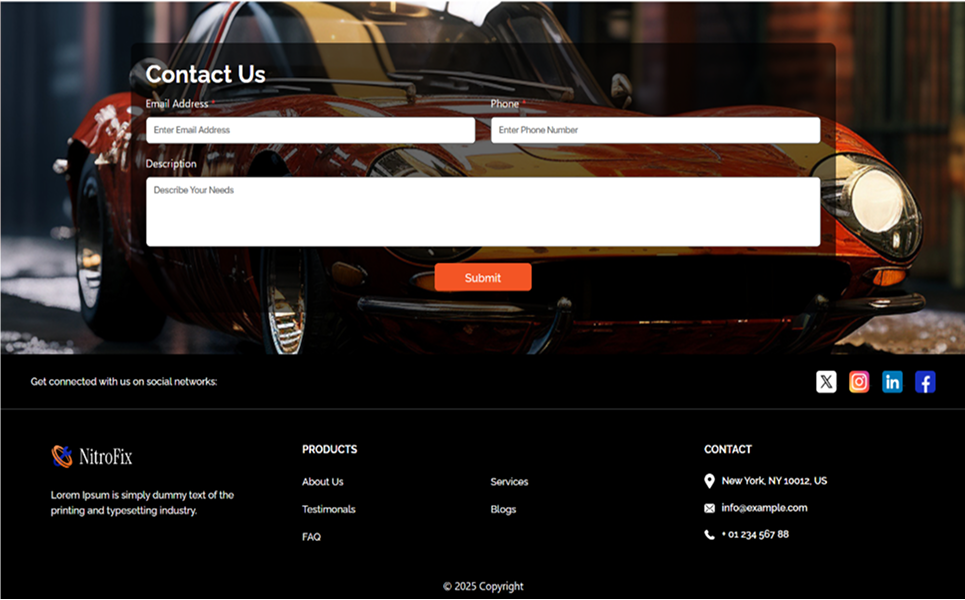Visit the Blogs footer link
The height and width of the screenshot is (600, 965).
point(503,510)
